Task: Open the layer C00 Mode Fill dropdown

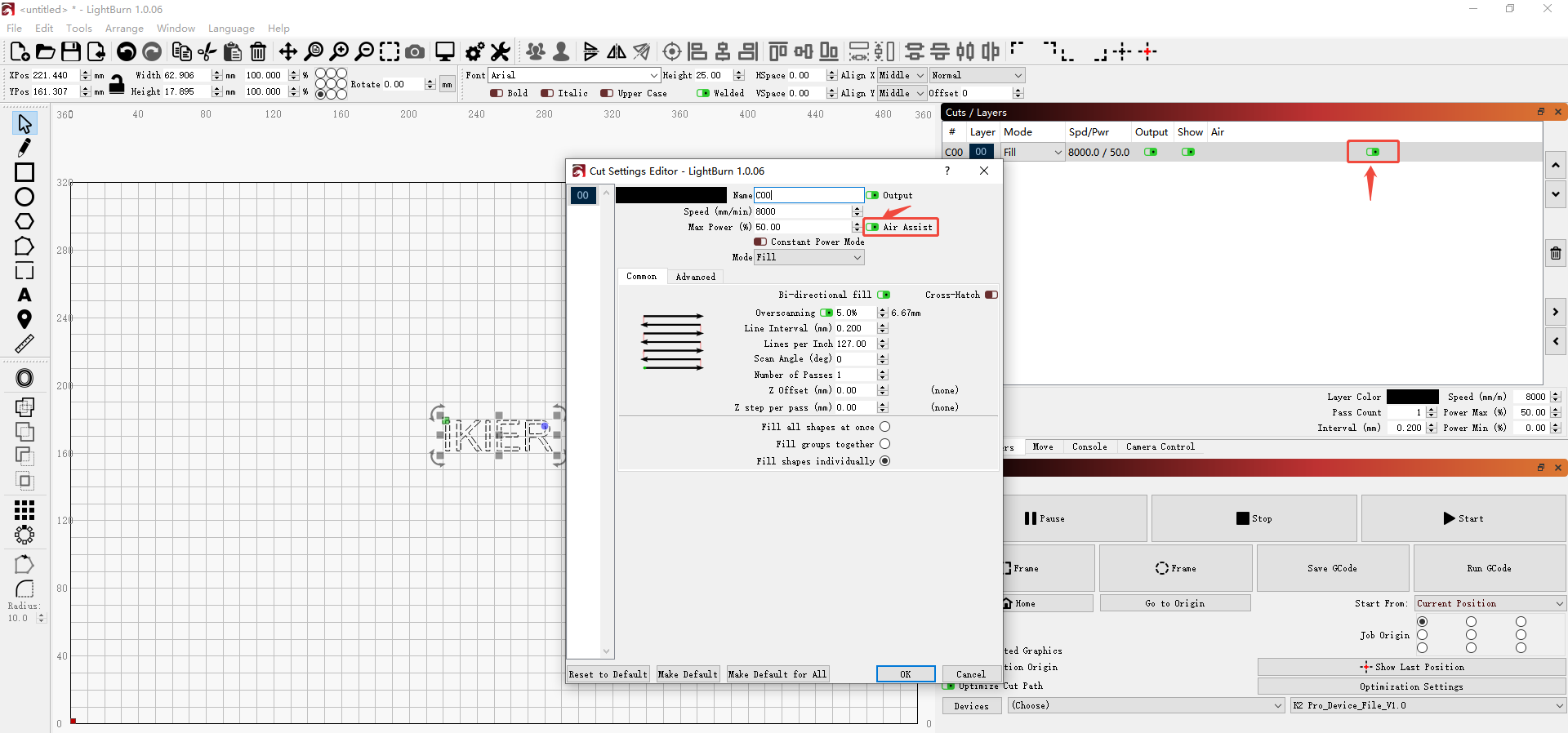Action: 1032,152
